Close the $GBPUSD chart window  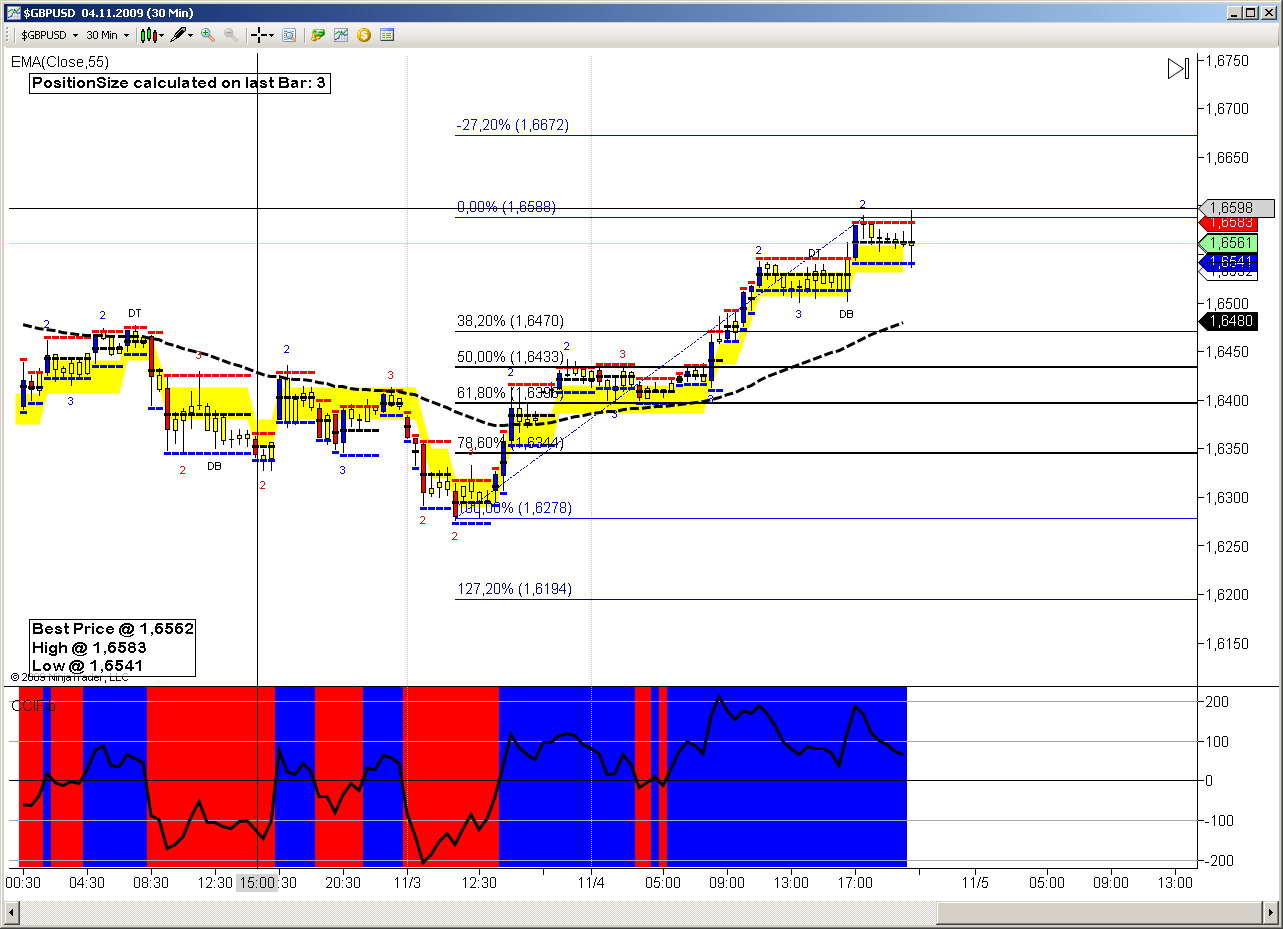(1268, 12)
